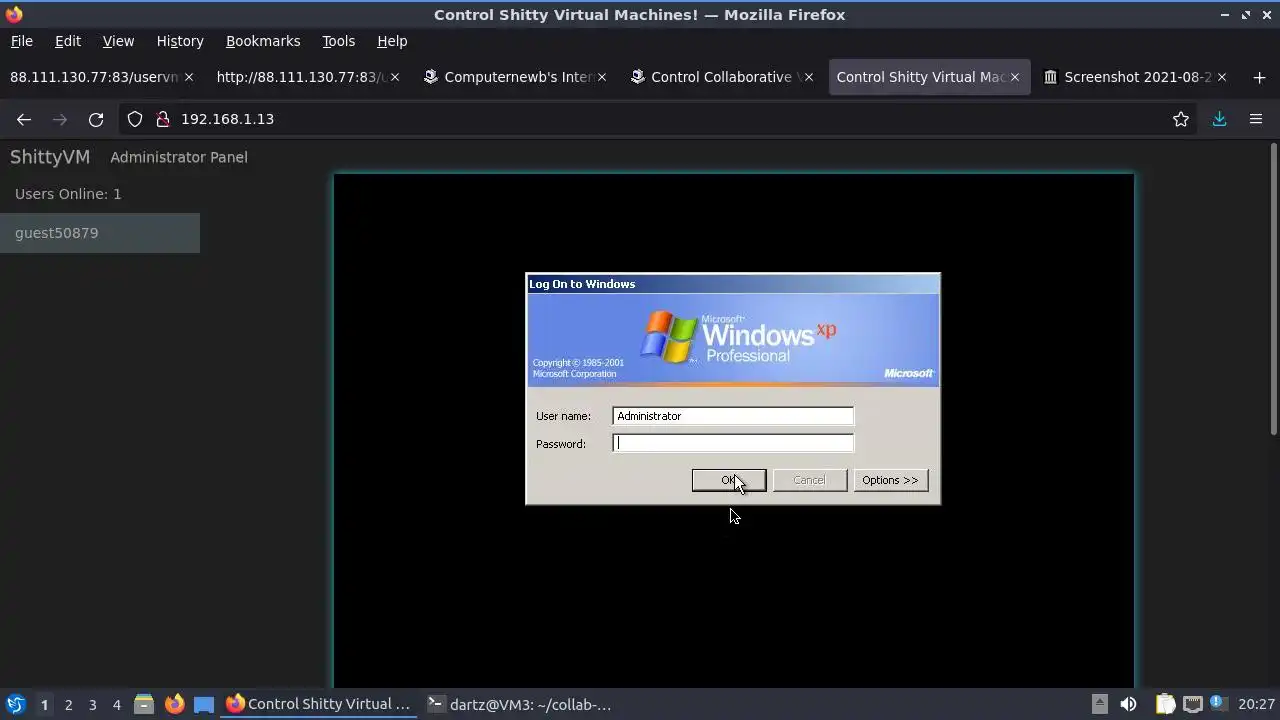Open the volume speaker tray icon
Viewport: 1280px width, 720px height.
(x=1128, y=704)
